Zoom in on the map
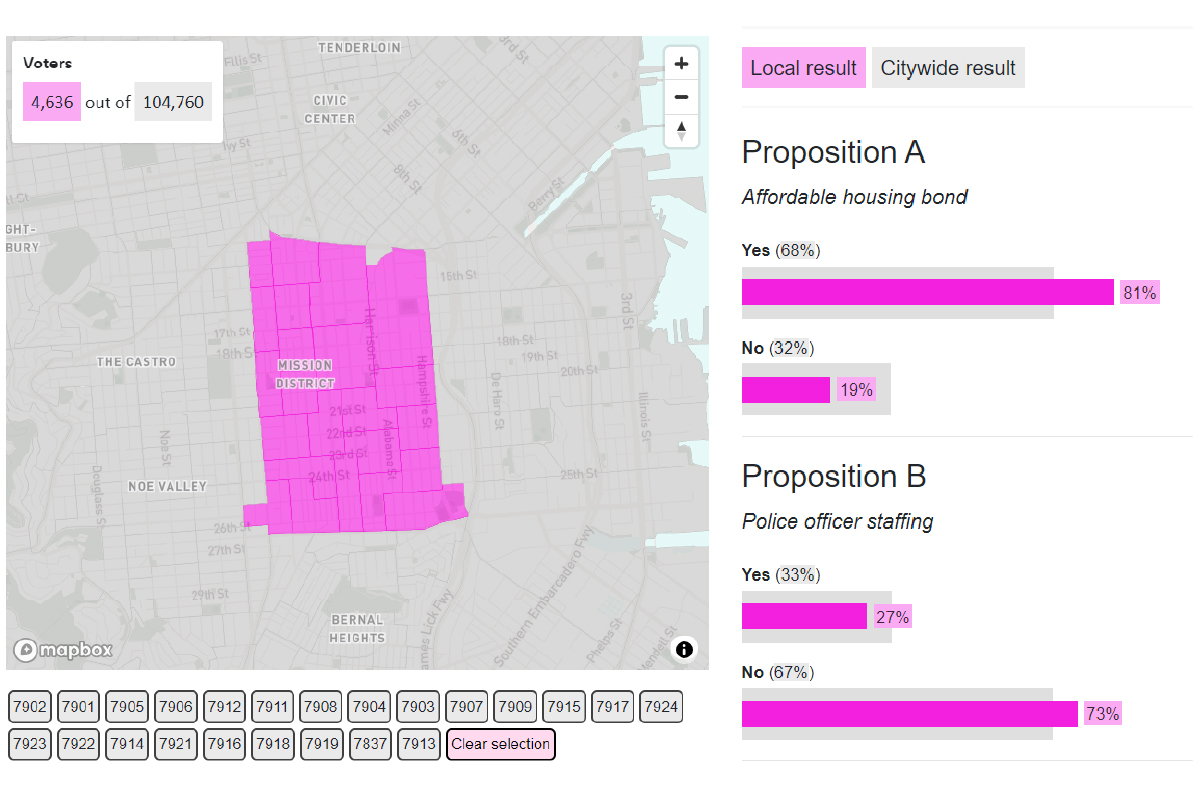Image resolution: width=1200 pixels, height=800 pixels. point(681,62)
